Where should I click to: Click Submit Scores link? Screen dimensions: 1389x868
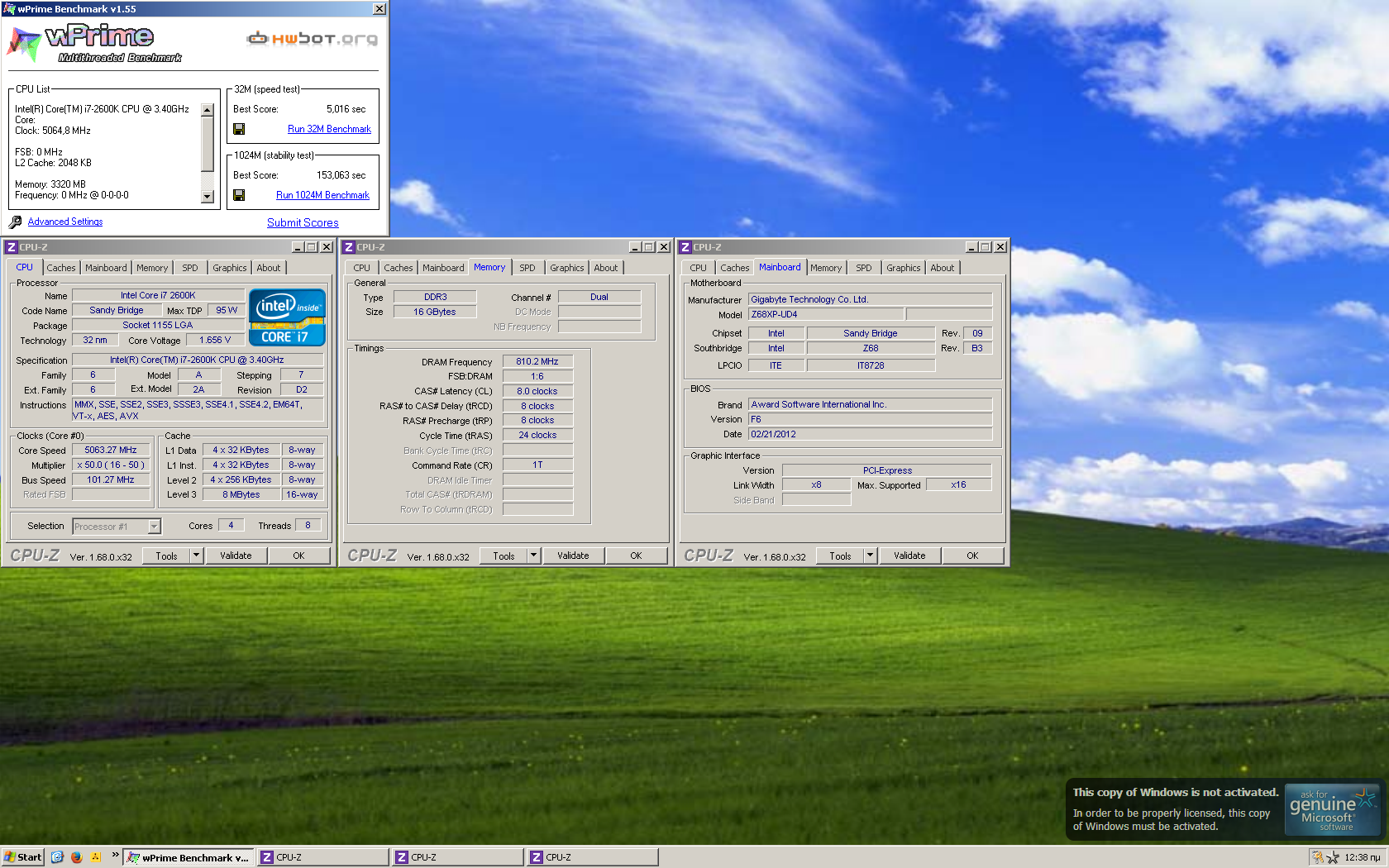click(x=303, y=222)
